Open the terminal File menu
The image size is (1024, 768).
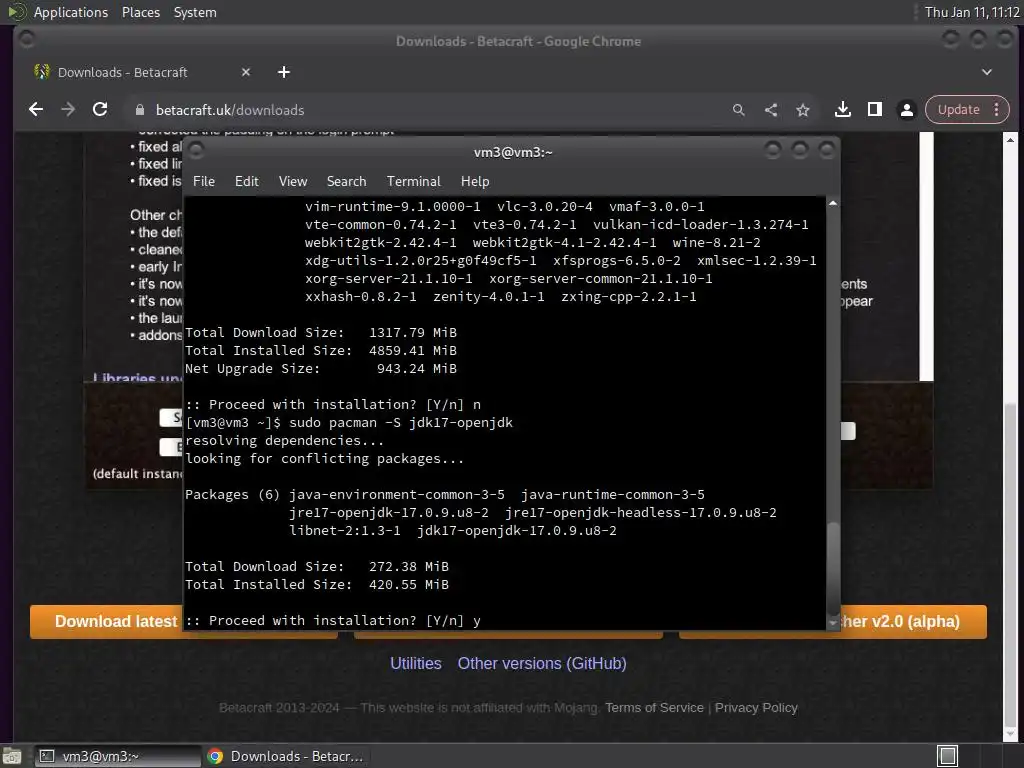tap(204, 182)
